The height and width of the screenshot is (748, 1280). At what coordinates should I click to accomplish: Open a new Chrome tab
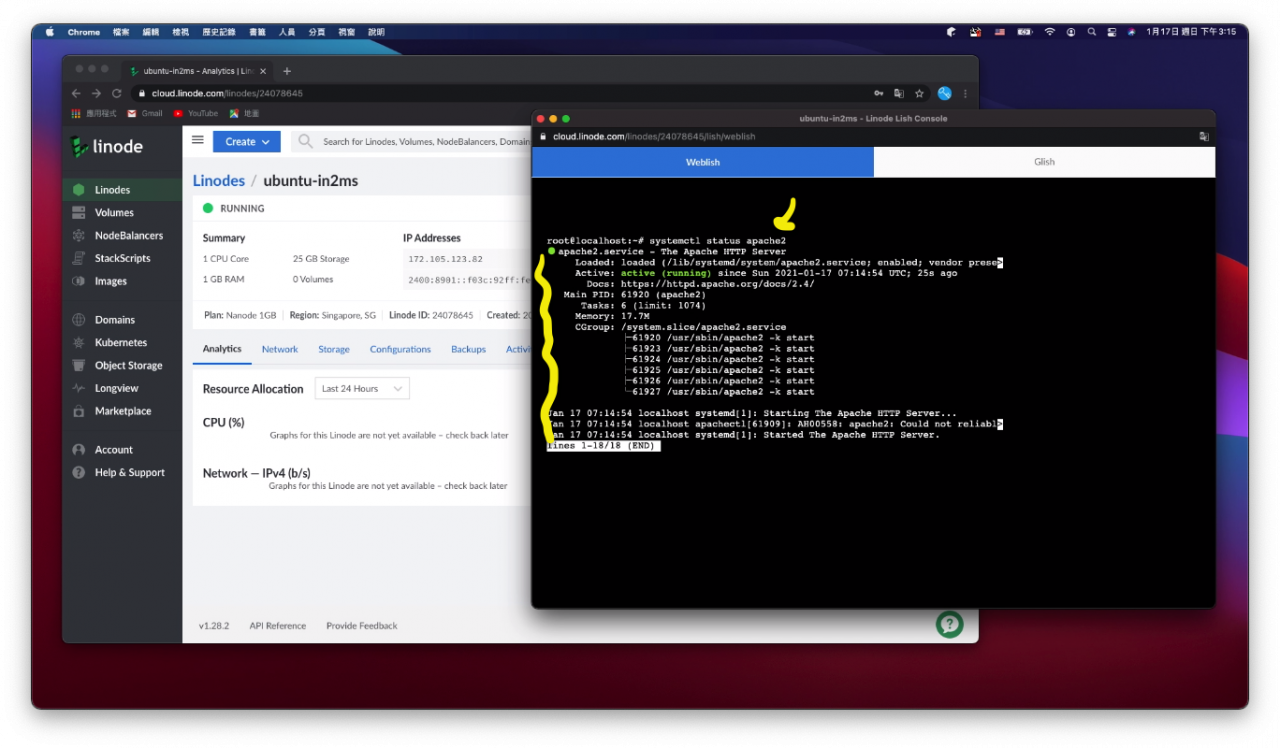click(287, 71)
